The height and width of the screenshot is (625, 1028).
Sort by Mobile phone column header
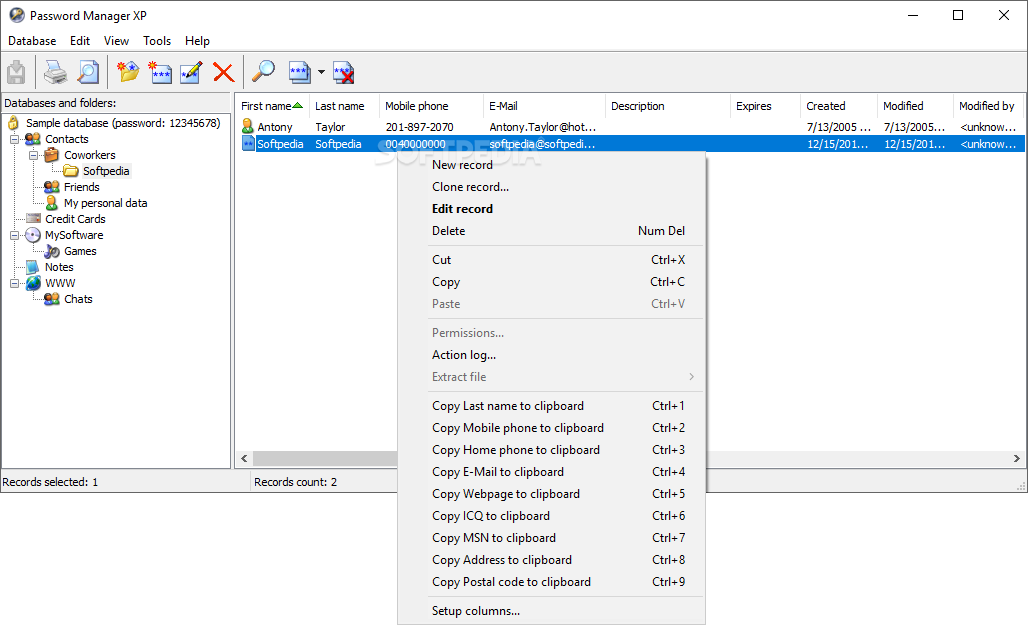click(431, 106)
